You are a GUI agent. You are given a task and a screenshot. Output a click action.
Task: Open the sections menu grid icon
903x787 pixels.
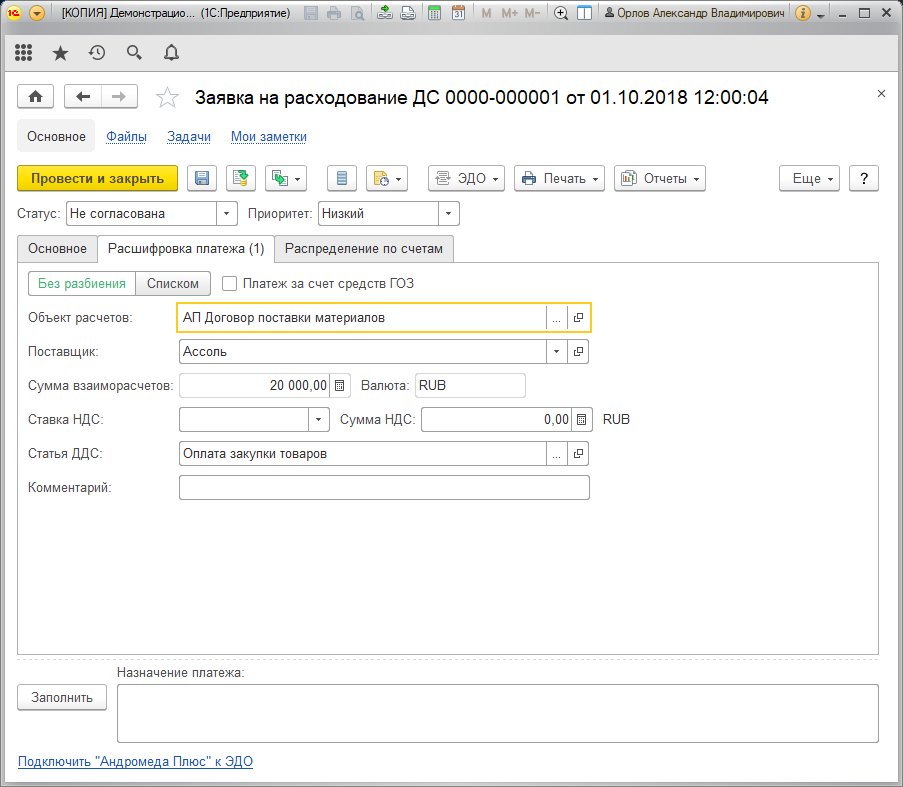tap(24, 53)
